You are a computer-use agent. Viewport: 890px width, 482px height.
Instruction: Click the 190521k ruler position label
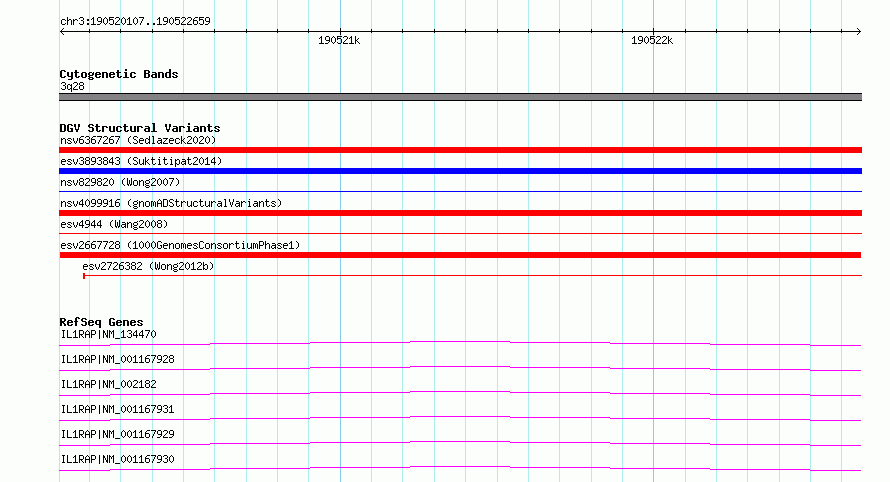(x=339, y=40)
